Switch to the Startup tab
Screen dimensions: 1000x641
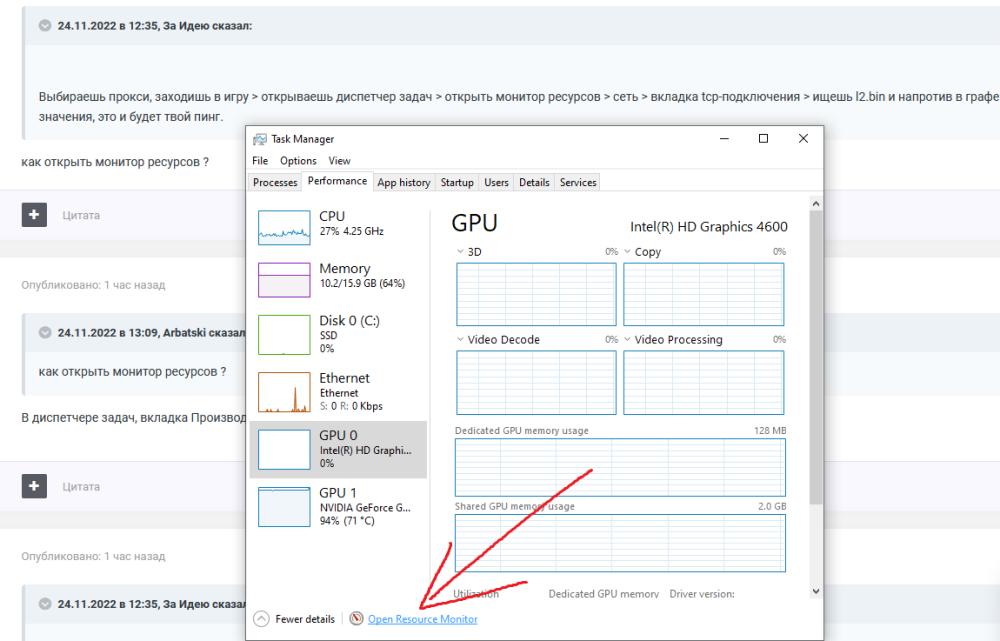pos(457,182)
